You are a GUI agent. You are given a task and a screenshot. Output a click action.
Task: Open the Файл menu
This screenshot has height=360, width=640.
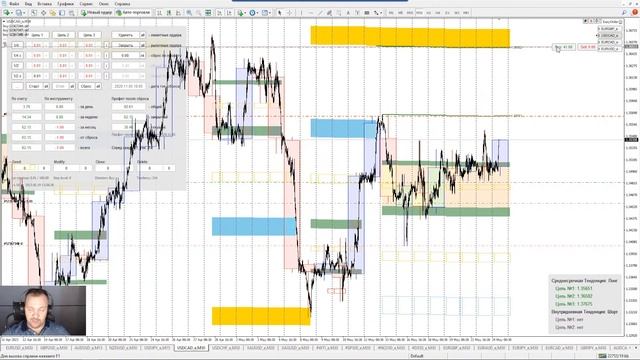(13, 4)
